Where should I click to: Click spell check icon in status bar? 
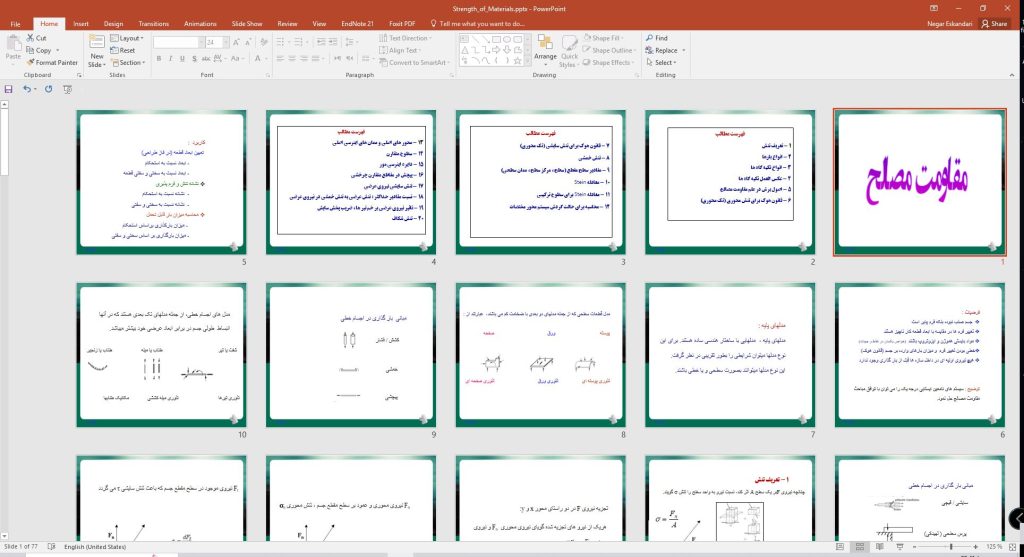tap(52, 547)
